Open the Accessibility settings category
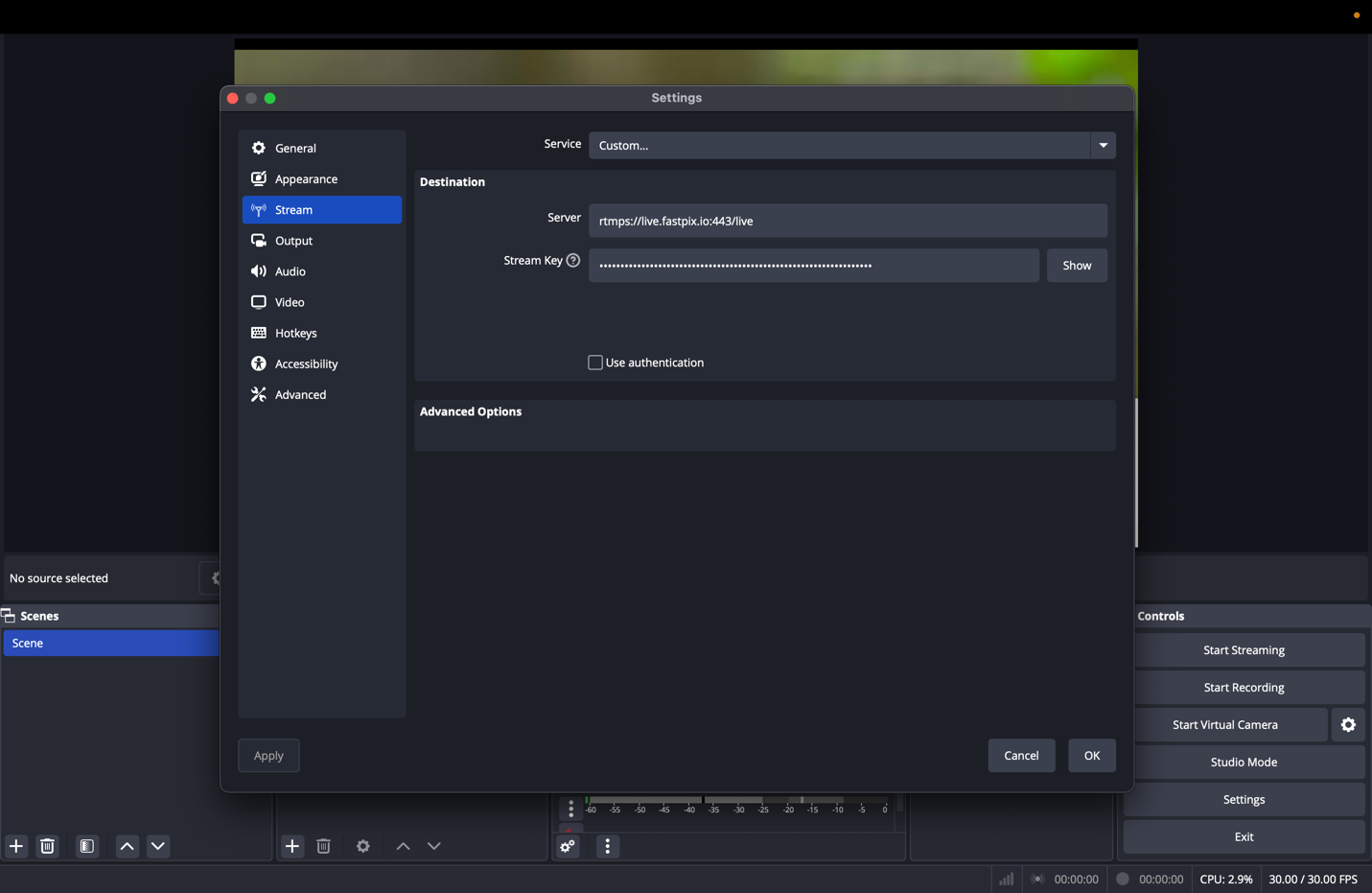The width and height of the screenshot is (1372, 893). coord(321,364)
